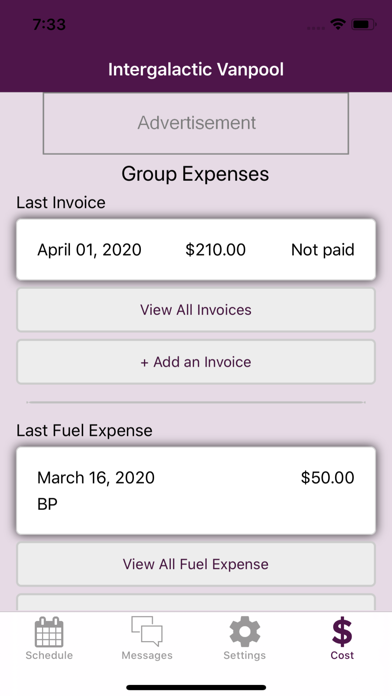Tap the partially visible button below fuel expenses
This screenshot has height=696, width=392.
tap(196, 603)
